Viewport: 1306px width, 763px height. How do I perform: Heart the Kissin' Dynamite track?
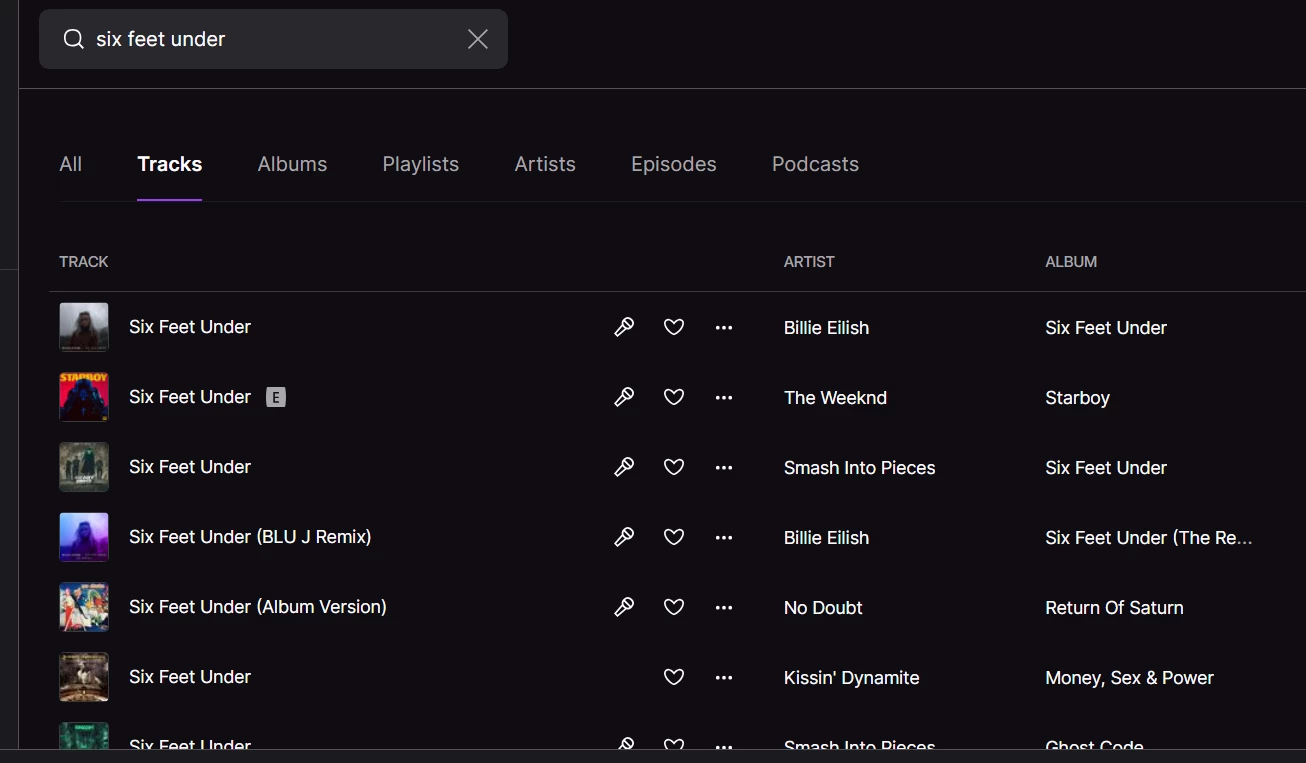click(674, 677)
